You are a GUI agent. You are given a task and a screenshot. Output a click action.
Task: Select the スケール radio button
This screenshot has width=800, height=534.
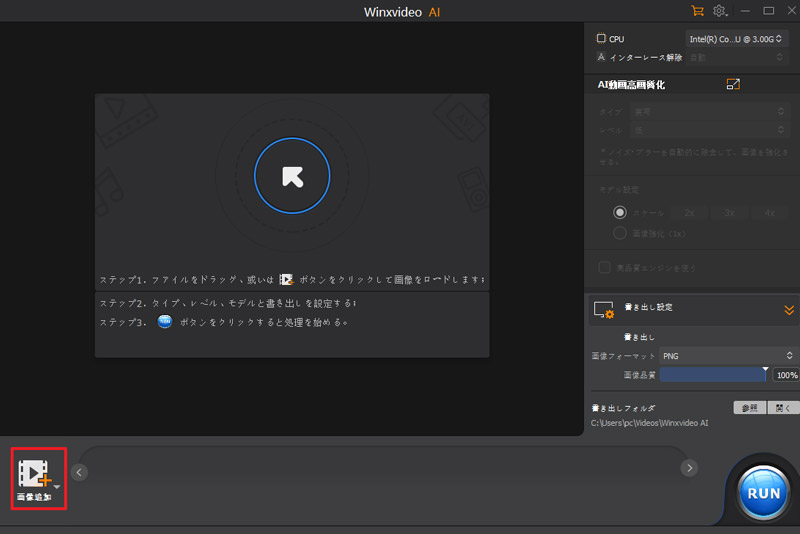click(619, 212)
